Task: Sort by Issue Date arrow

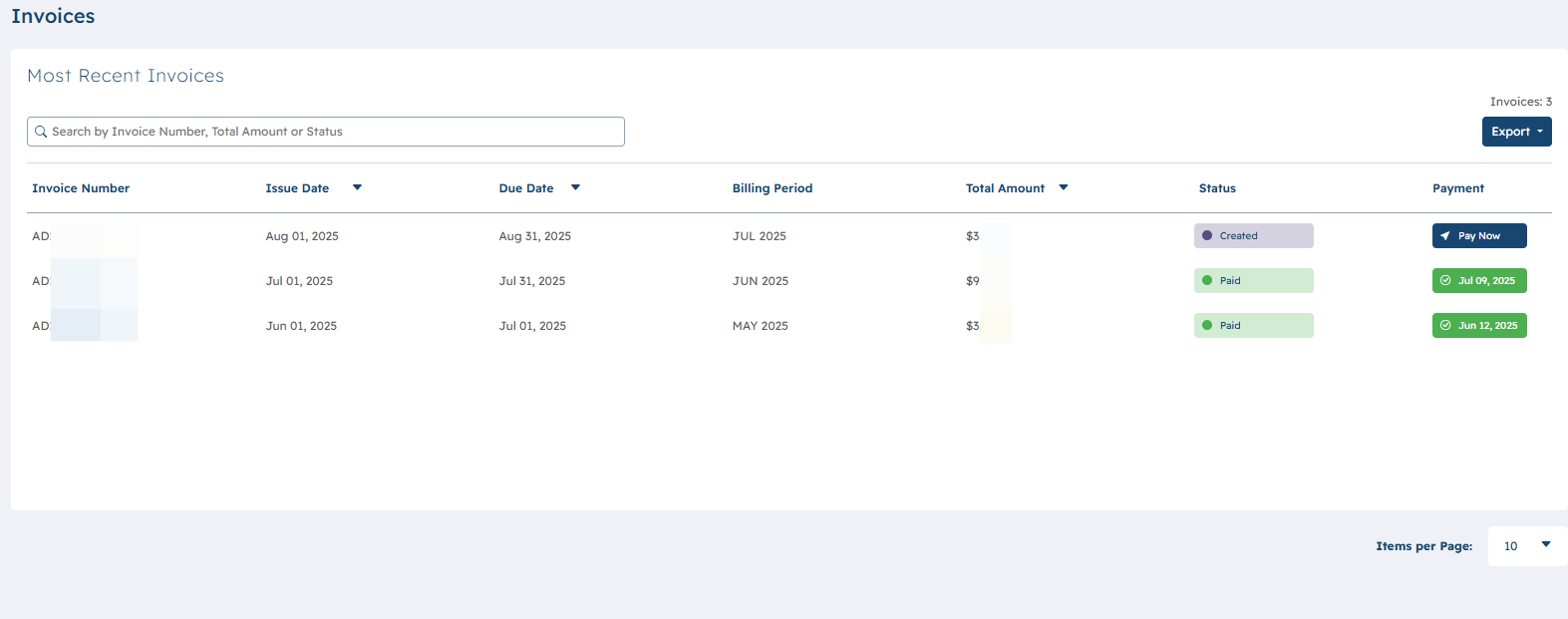Action: [x=357, y=187]
